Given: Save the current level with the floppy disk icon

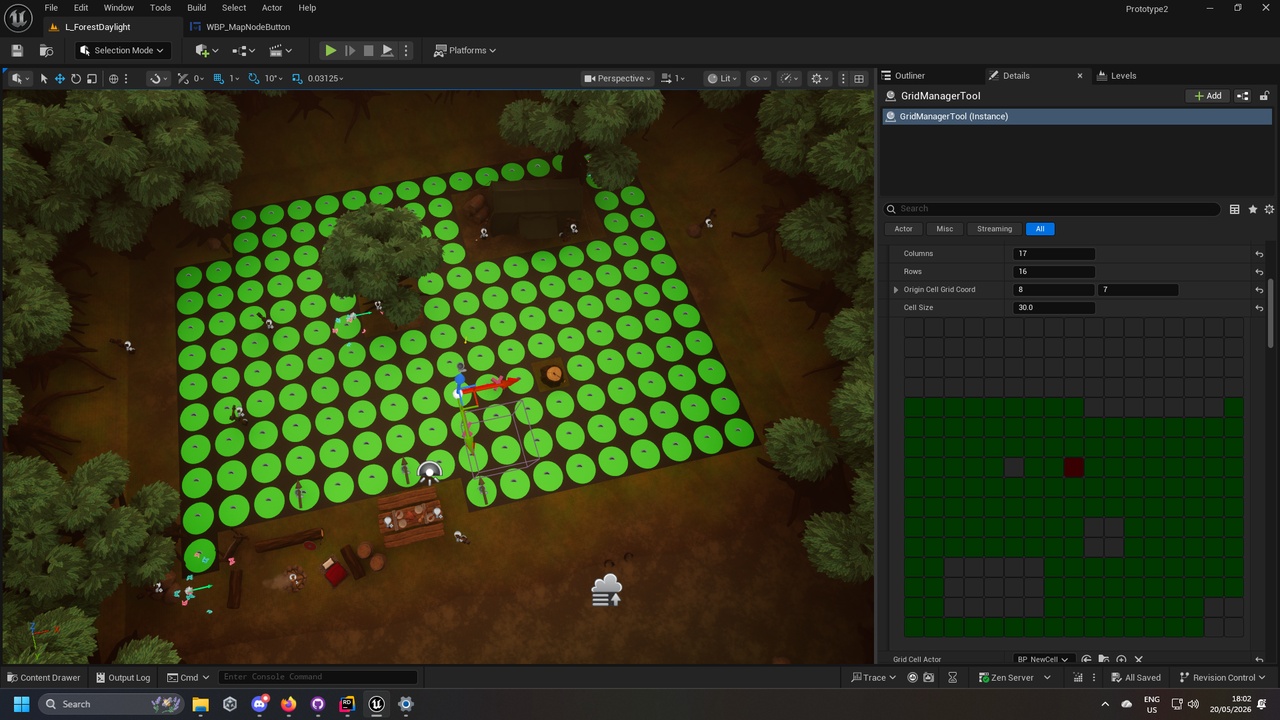Looking at the screenshot, I should (17, 50).
